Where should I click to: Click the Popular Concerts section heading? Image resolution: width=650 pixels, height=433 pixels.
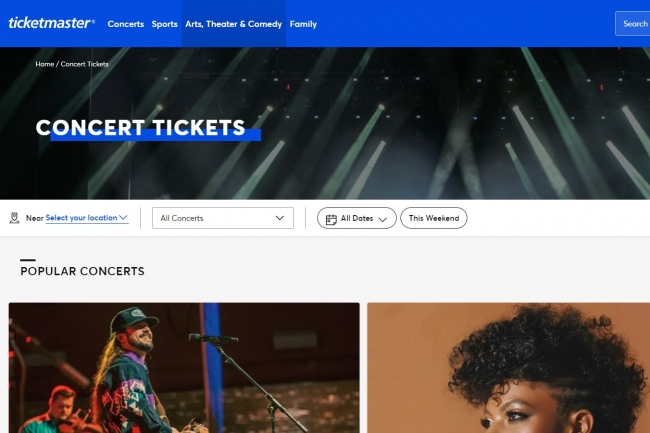(x=82, y=271)
